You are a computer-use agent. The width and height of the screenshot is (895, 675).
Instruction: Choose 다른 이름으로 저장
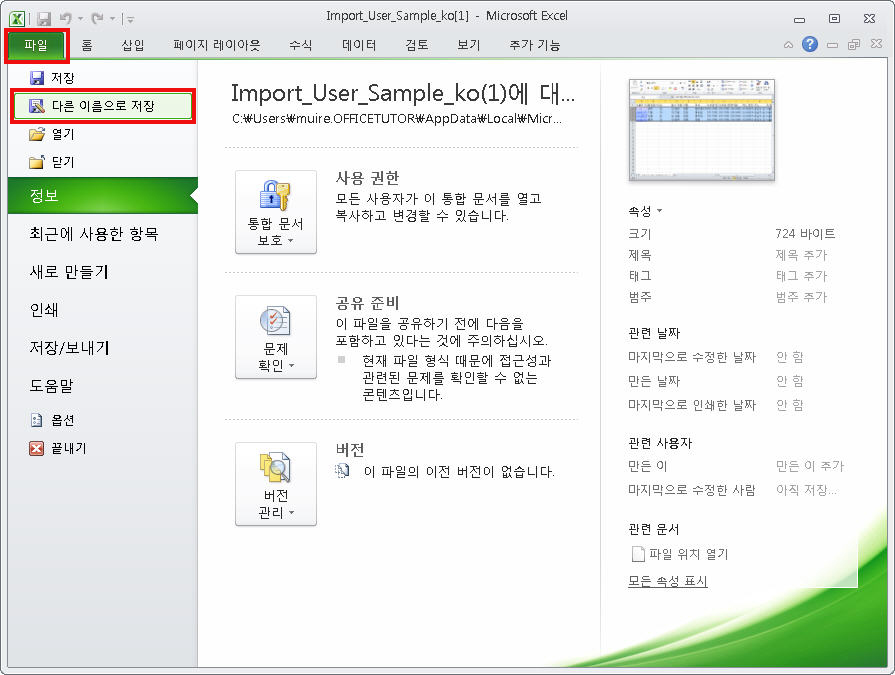(x=103, y=106)
